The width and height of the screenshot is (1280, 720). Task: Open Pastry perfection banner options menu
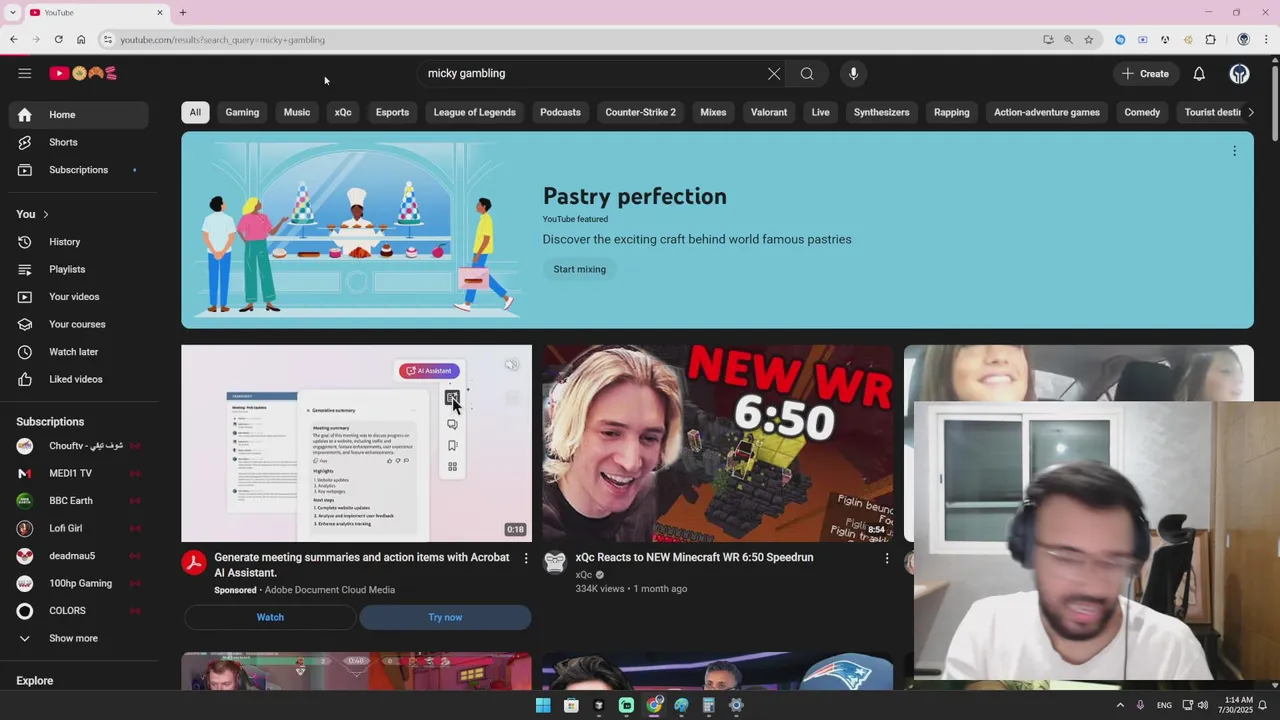coord(1234,151)
